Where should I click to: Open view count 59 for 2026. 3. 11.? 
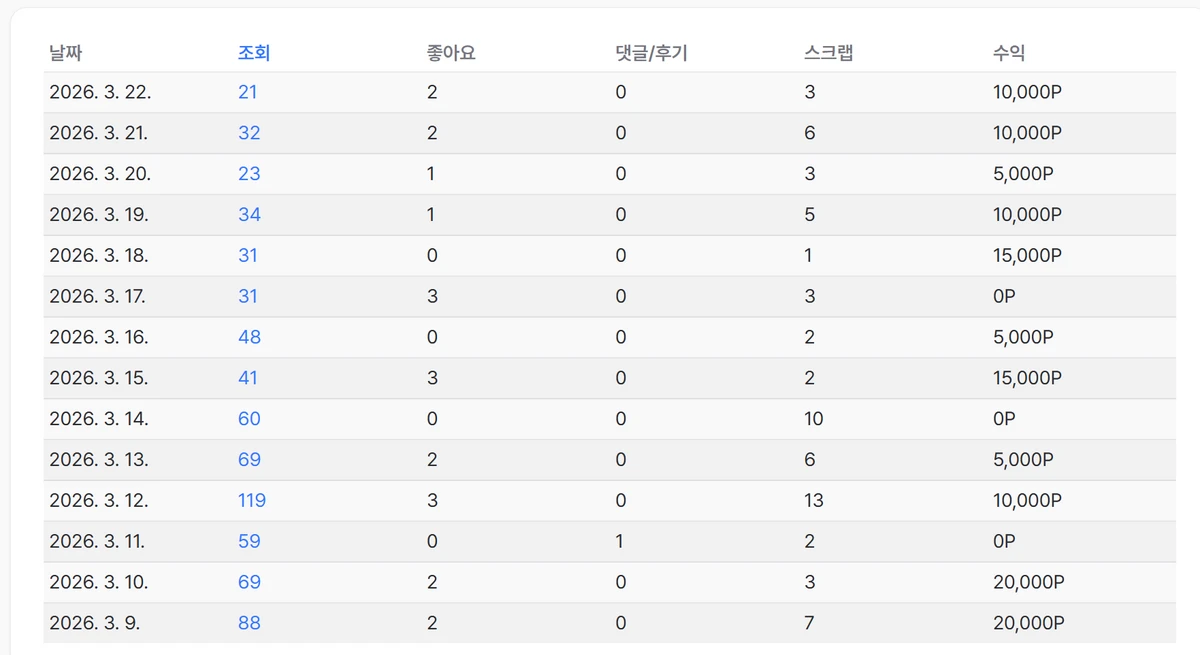[249, 541]
